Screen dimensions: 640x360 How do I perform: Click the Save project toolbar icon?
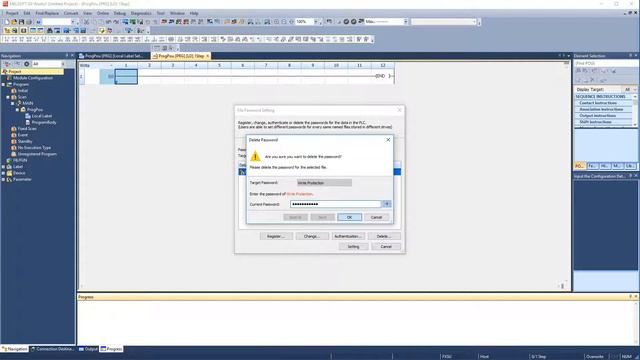click(21, 22)
